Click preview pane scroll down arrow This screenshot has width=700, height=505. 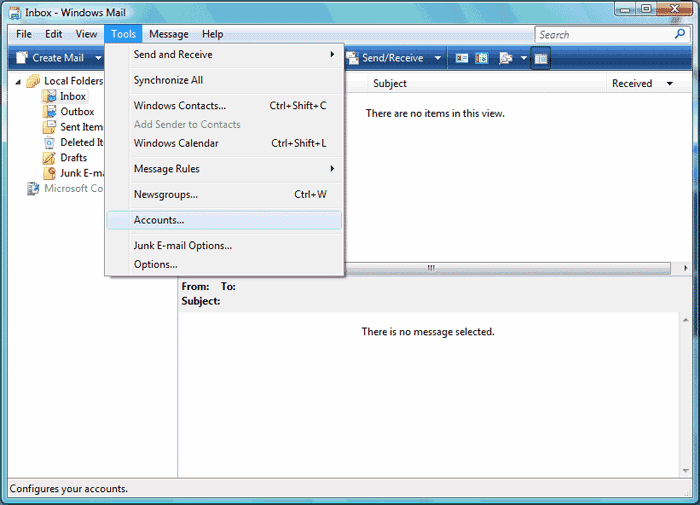click(x=686, y=471)
